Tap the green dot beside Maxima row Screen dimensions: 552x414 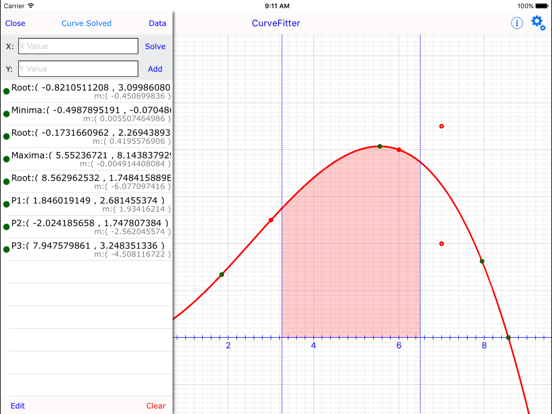click(6, 159)
